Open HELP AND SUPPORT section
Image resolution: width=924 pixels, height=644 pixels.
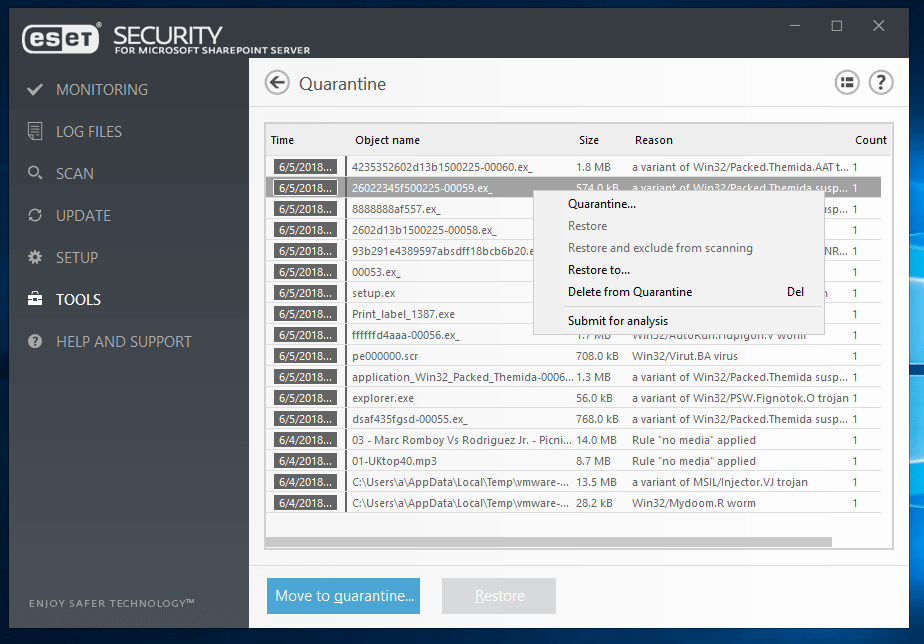coord(124,342)
